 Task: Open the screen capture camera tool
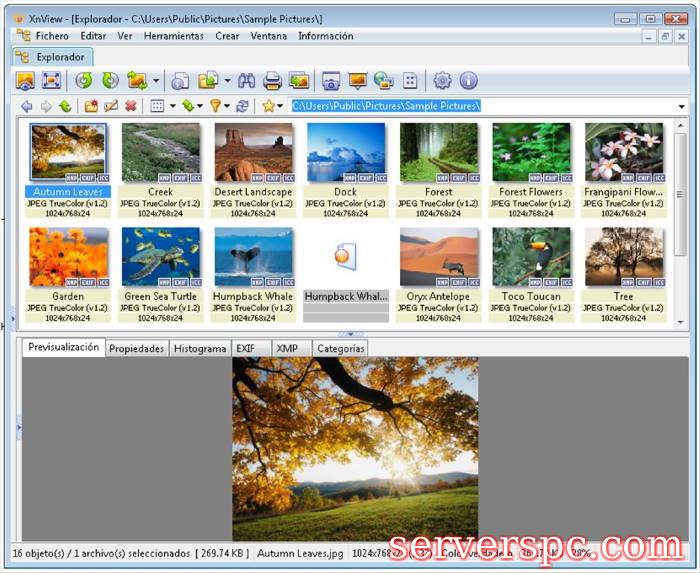point(331,81)
